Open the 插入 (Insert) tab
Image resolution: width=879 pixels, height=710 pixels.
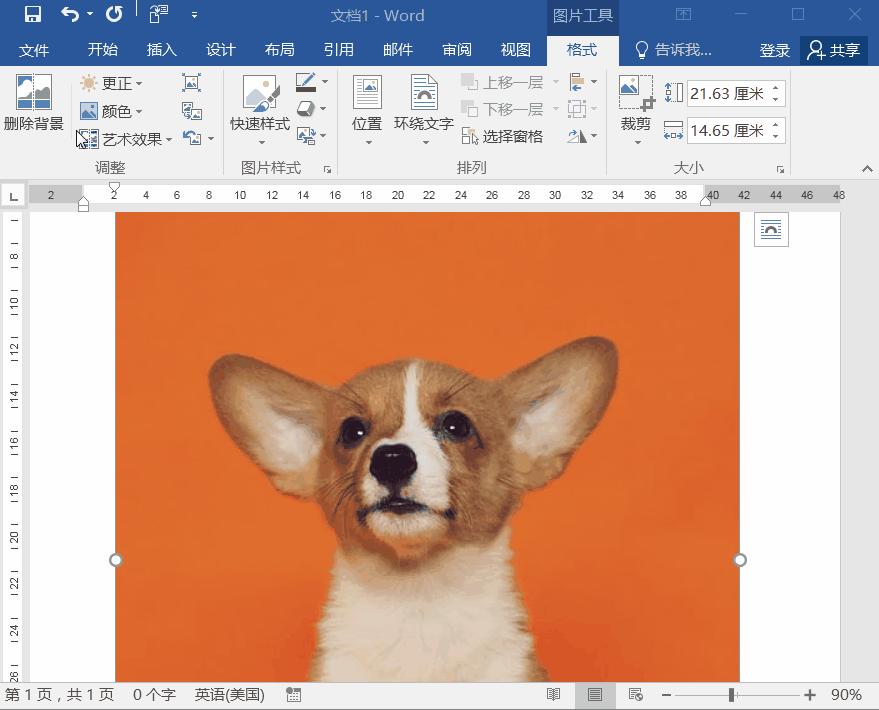pyautogui.click(x=161, y=50)
